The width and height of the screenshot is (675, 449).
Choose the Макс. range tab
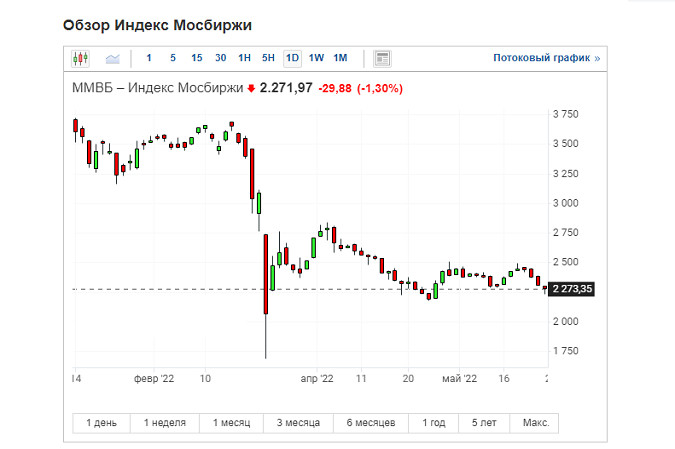point(536,423)
